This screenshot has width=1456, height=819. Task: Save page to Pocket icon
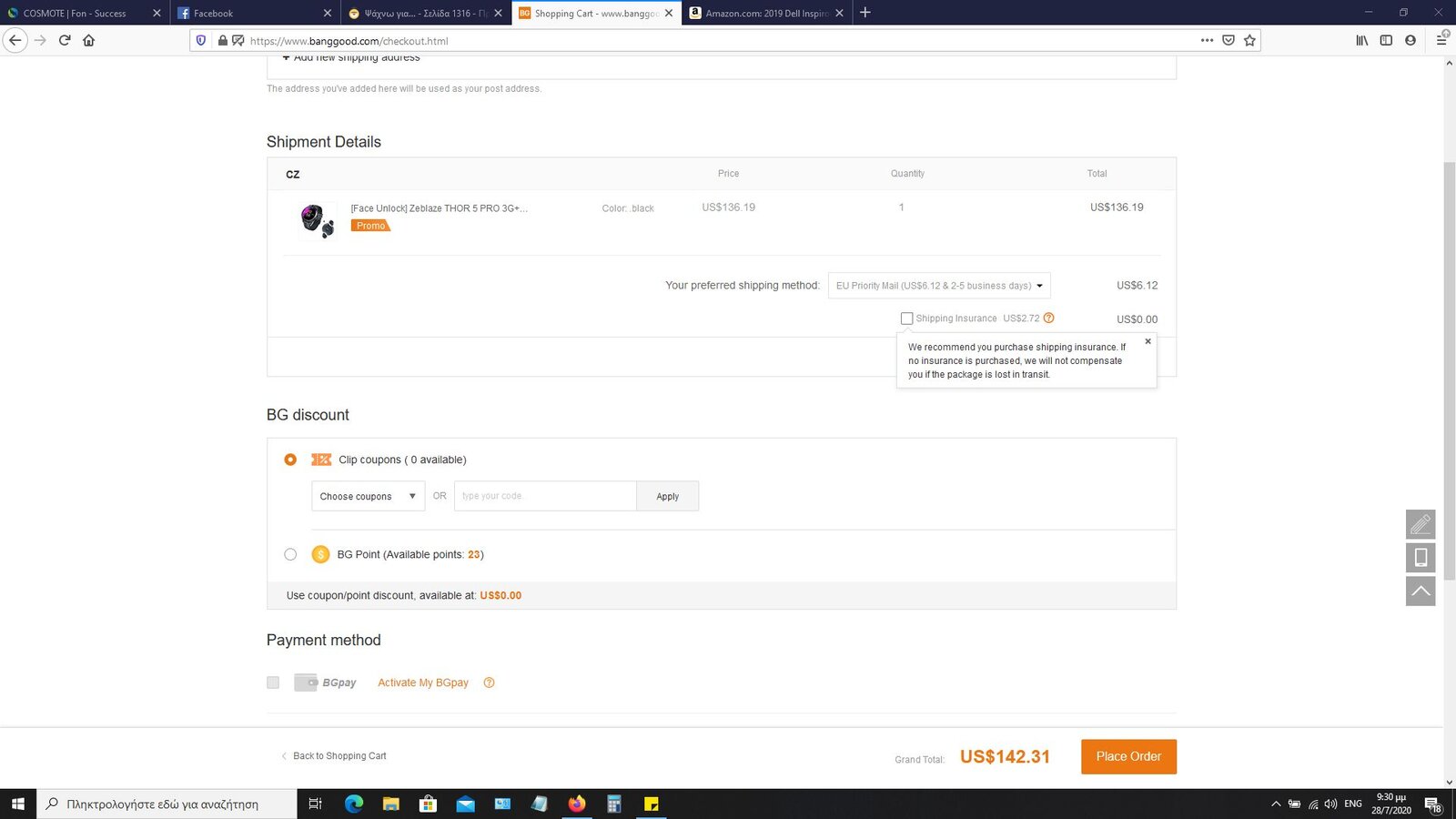pos(1228,40)
